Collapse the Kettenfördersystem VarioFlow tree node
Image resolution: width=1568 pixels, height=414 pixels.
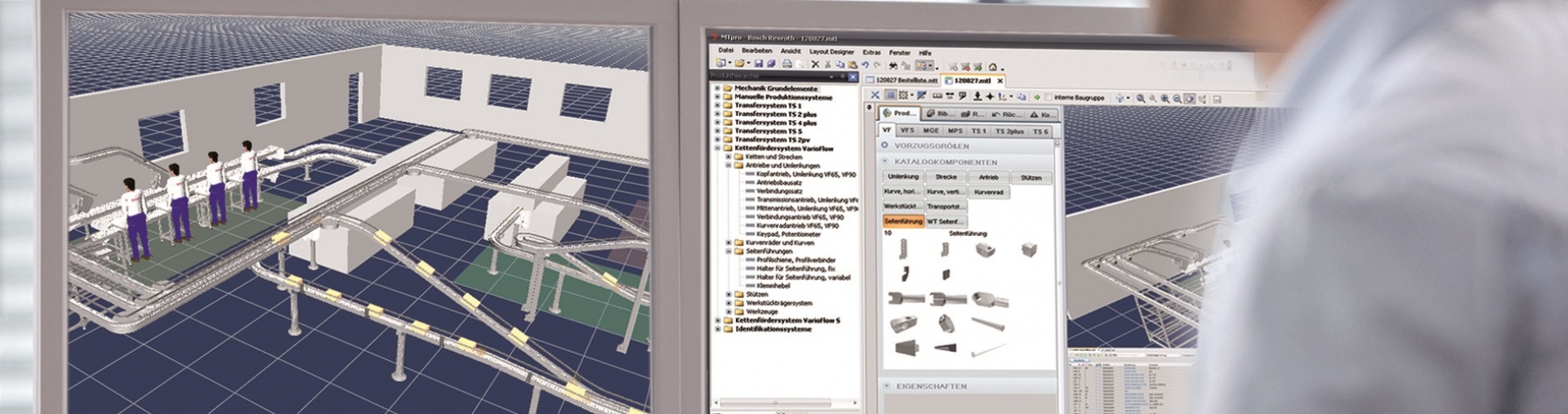[718, 149]
